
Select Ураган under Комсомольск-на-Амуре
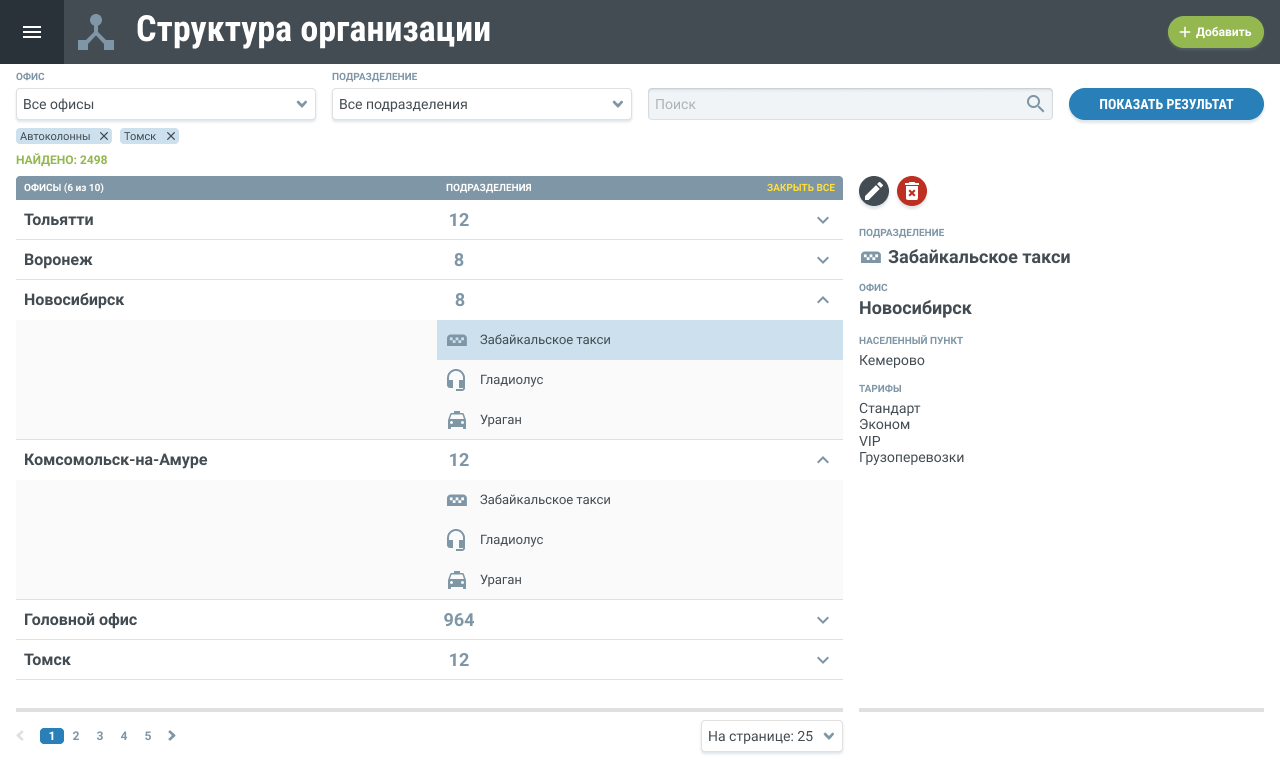500,580
